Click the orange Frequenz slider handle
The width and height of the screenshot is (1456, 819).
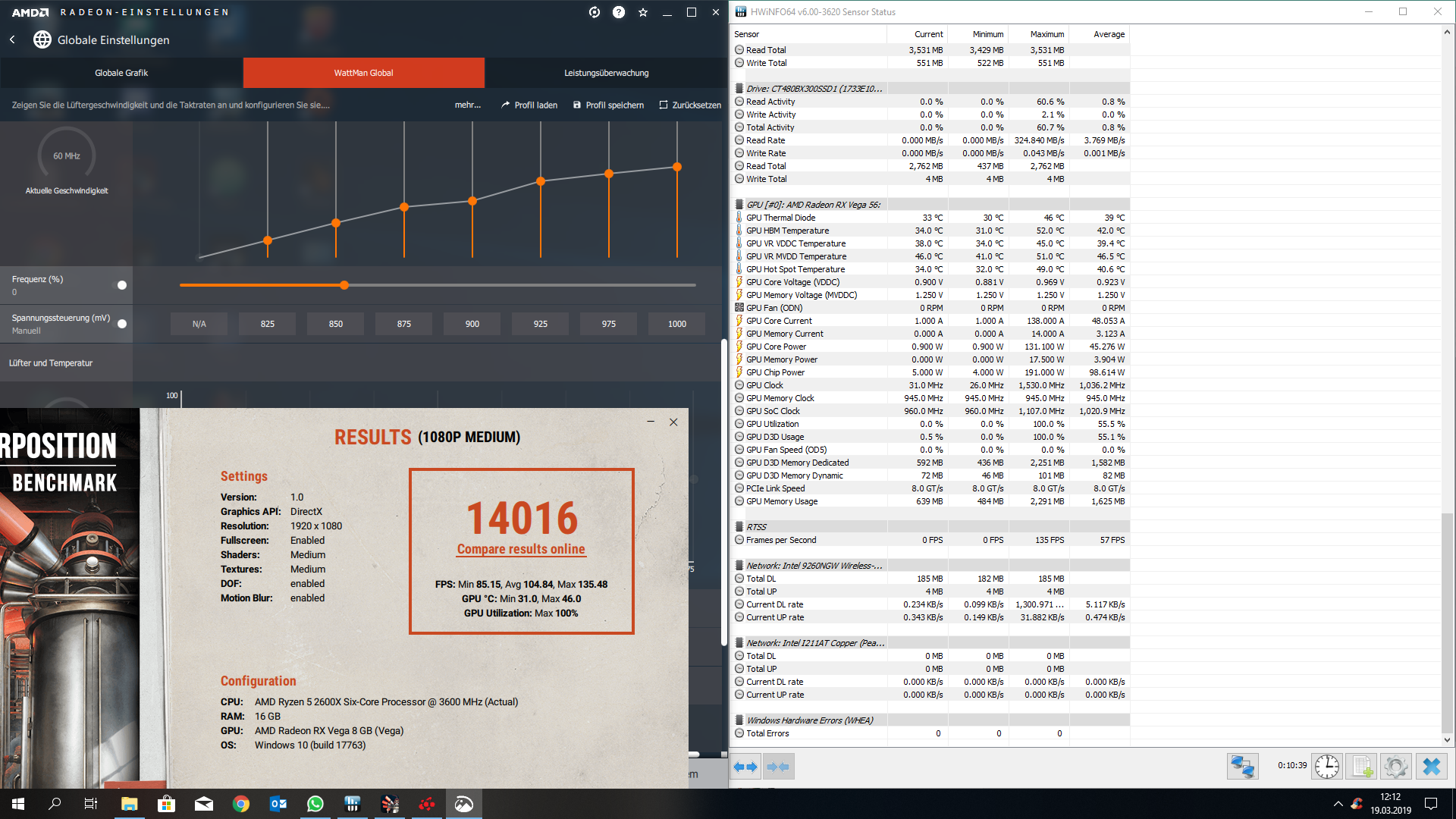pos(344,285)
